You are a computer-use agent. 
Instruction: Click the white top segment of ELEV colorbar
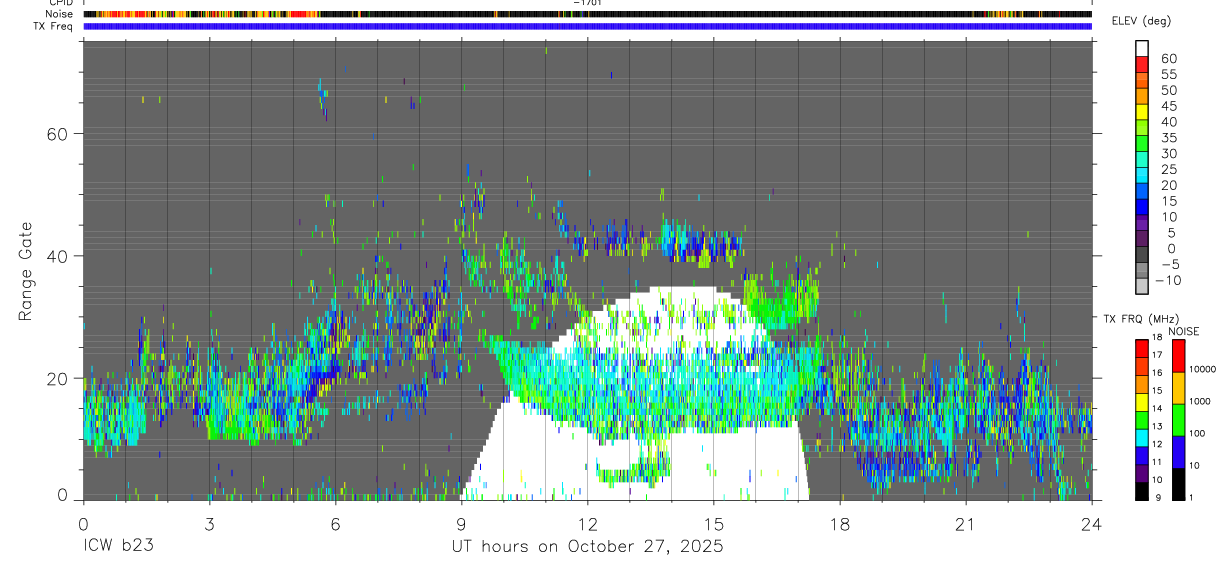tap(1142, 48)
